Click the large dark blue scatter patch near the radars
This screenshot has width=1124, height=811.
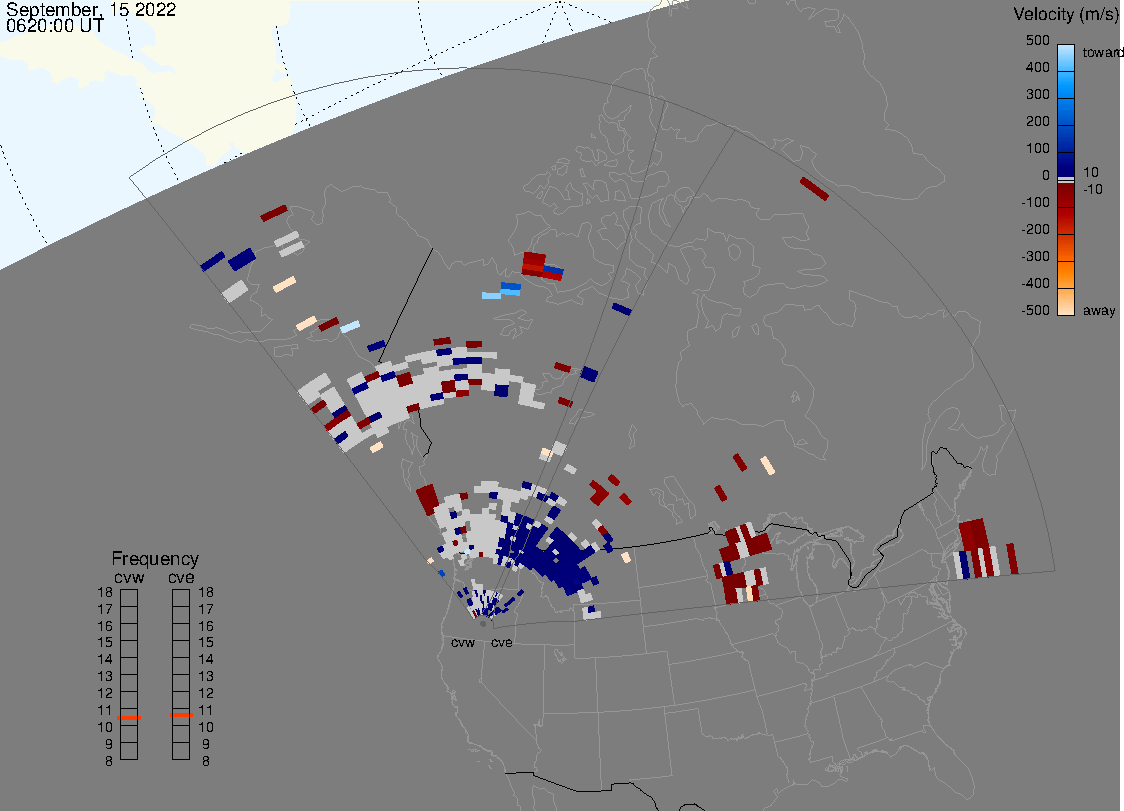(556, 556)
